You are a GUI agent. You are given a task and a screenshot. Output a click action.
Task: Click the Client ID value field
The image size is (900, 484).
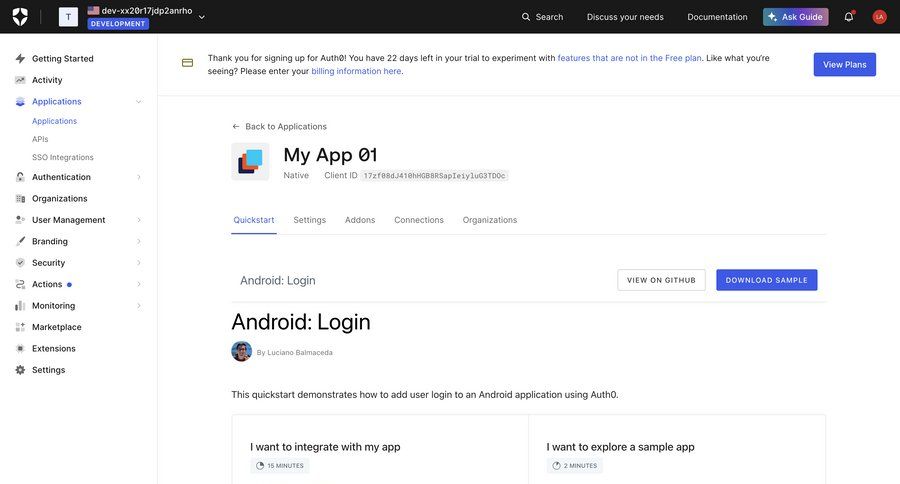point(434,176)
